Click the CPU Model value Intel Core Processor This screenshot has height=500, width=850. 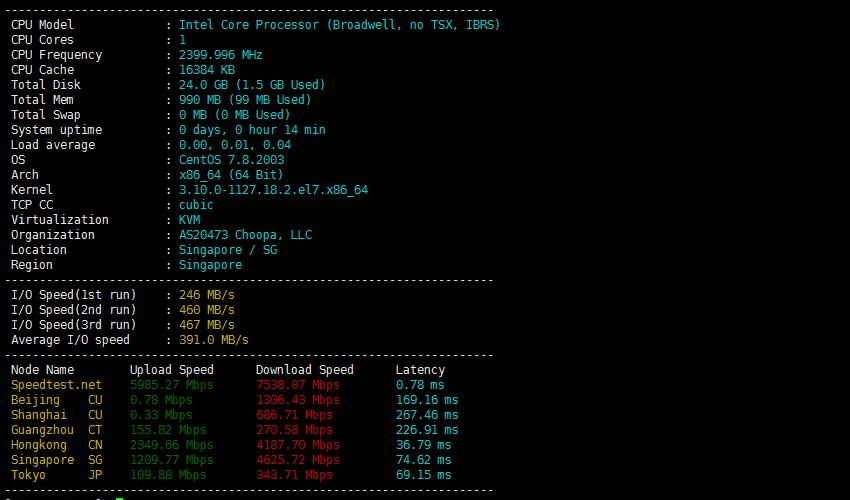tap(249, 25)
